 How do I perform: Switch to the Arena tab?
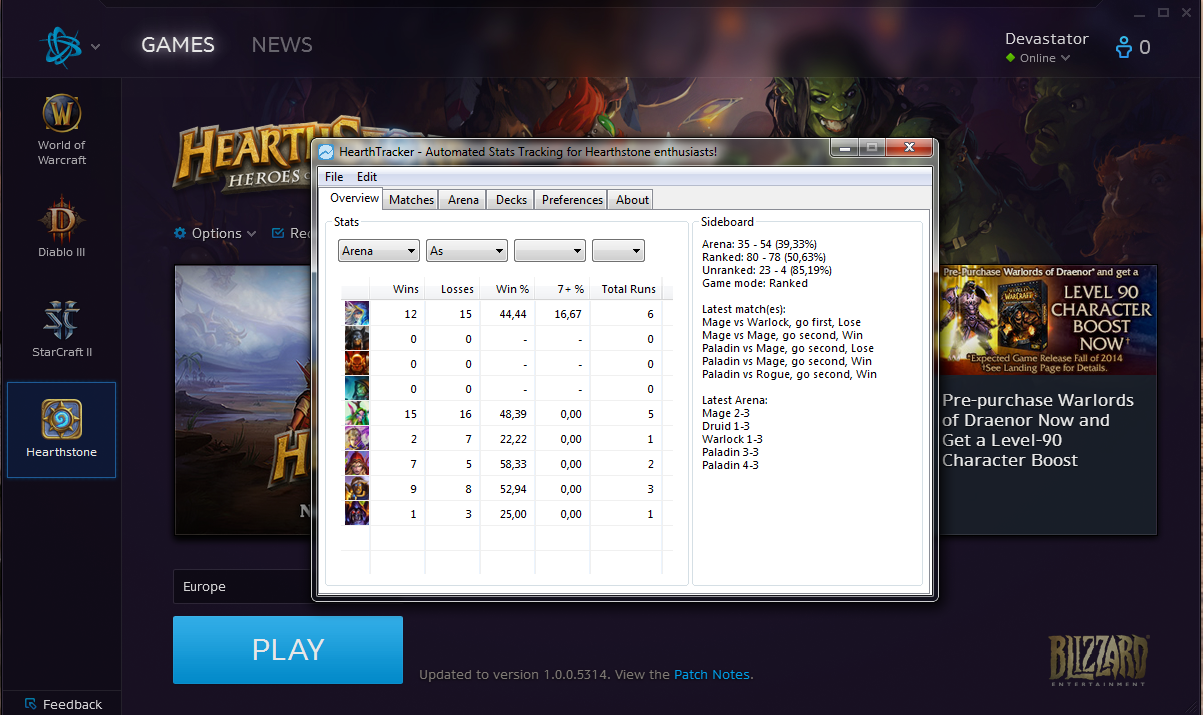tap(463, 200)
